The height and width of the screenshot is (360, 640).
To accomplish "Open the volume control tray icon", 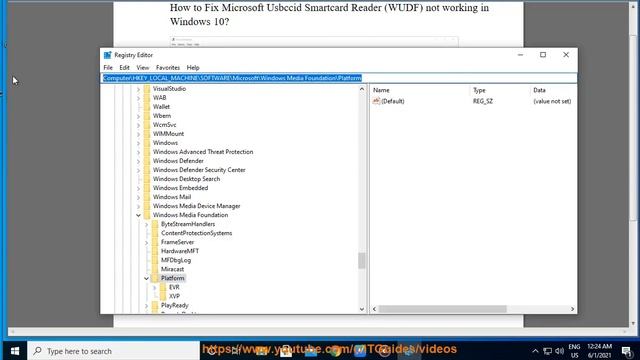I will [x=560, y=351].
